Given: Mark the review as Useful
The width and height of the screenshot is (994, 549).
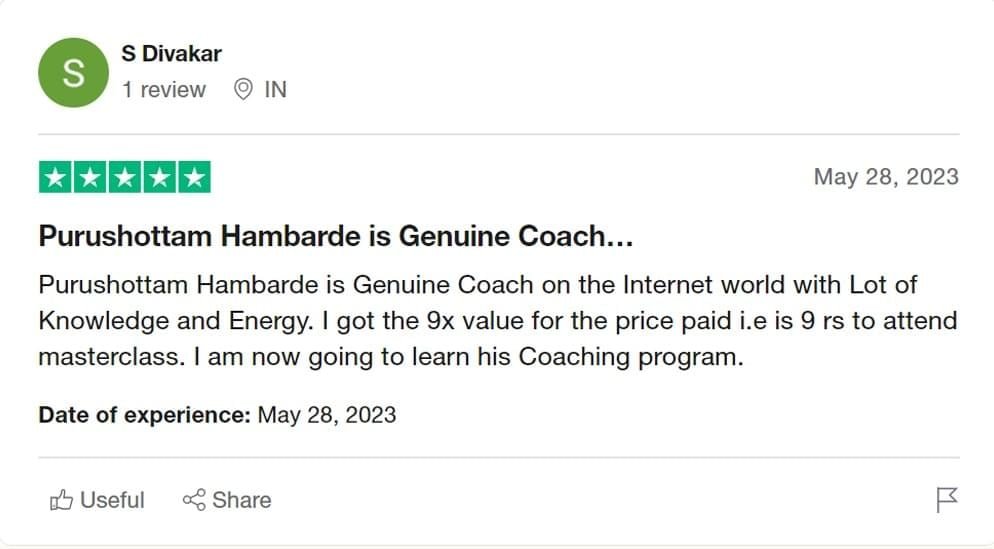Looking at the screenshot, I should pyautogui.click(x=112, y=500).
